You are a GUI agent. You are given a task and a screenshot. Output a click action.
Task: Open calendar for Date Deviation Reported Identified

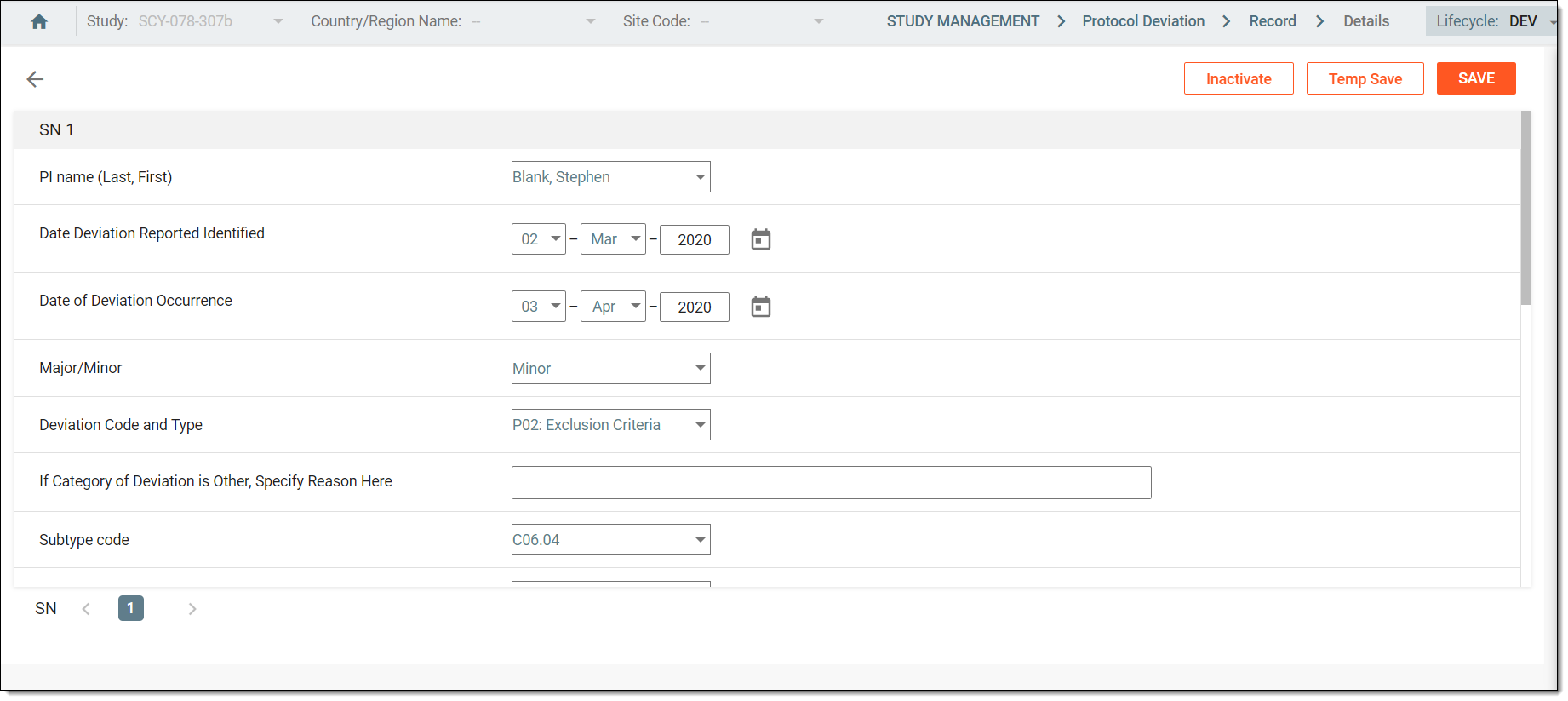click(x=761, y=239)
